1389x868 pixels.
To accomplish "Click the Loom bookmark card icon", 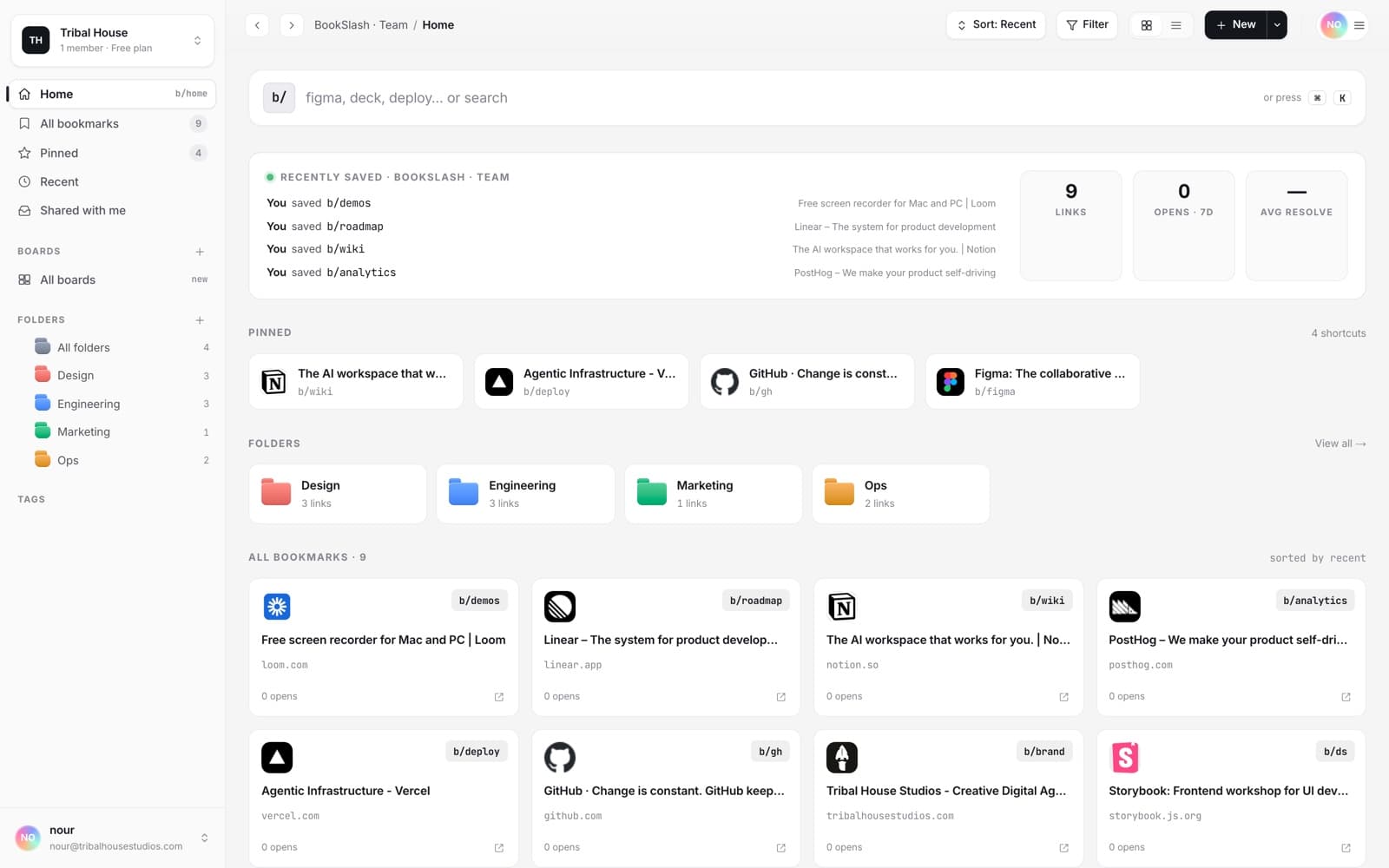I will [277, 607].
